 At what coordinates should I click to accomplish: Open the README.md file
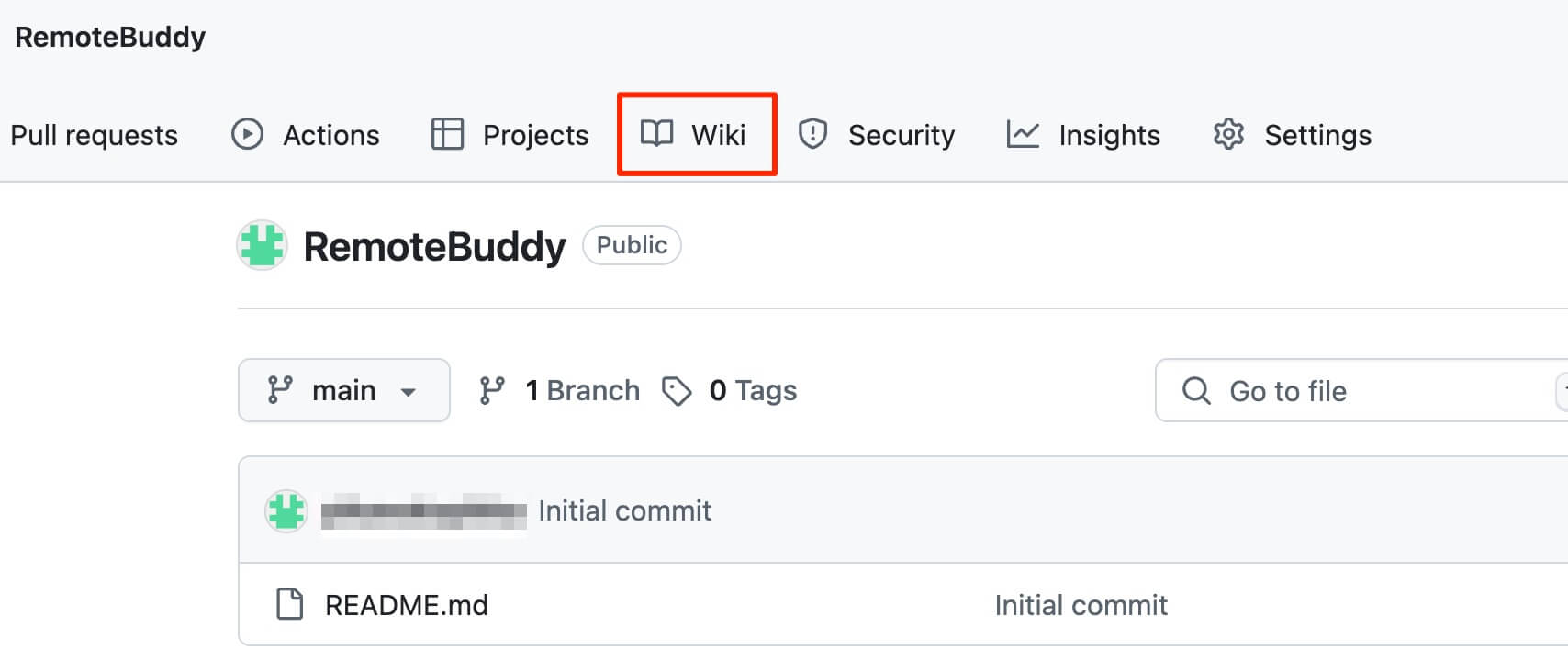tap(407, 605)
